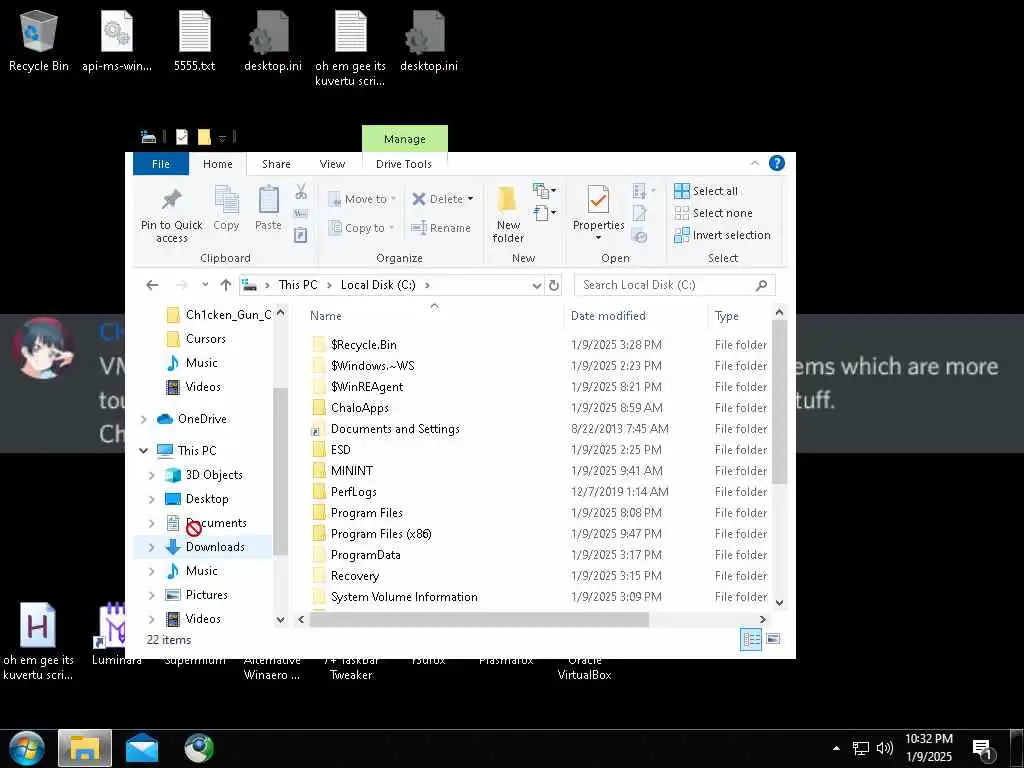Click the Mail app taskbar icon
Image resolution: width=1024 pixels, height=768 pixels.
(x=142, y=748)
